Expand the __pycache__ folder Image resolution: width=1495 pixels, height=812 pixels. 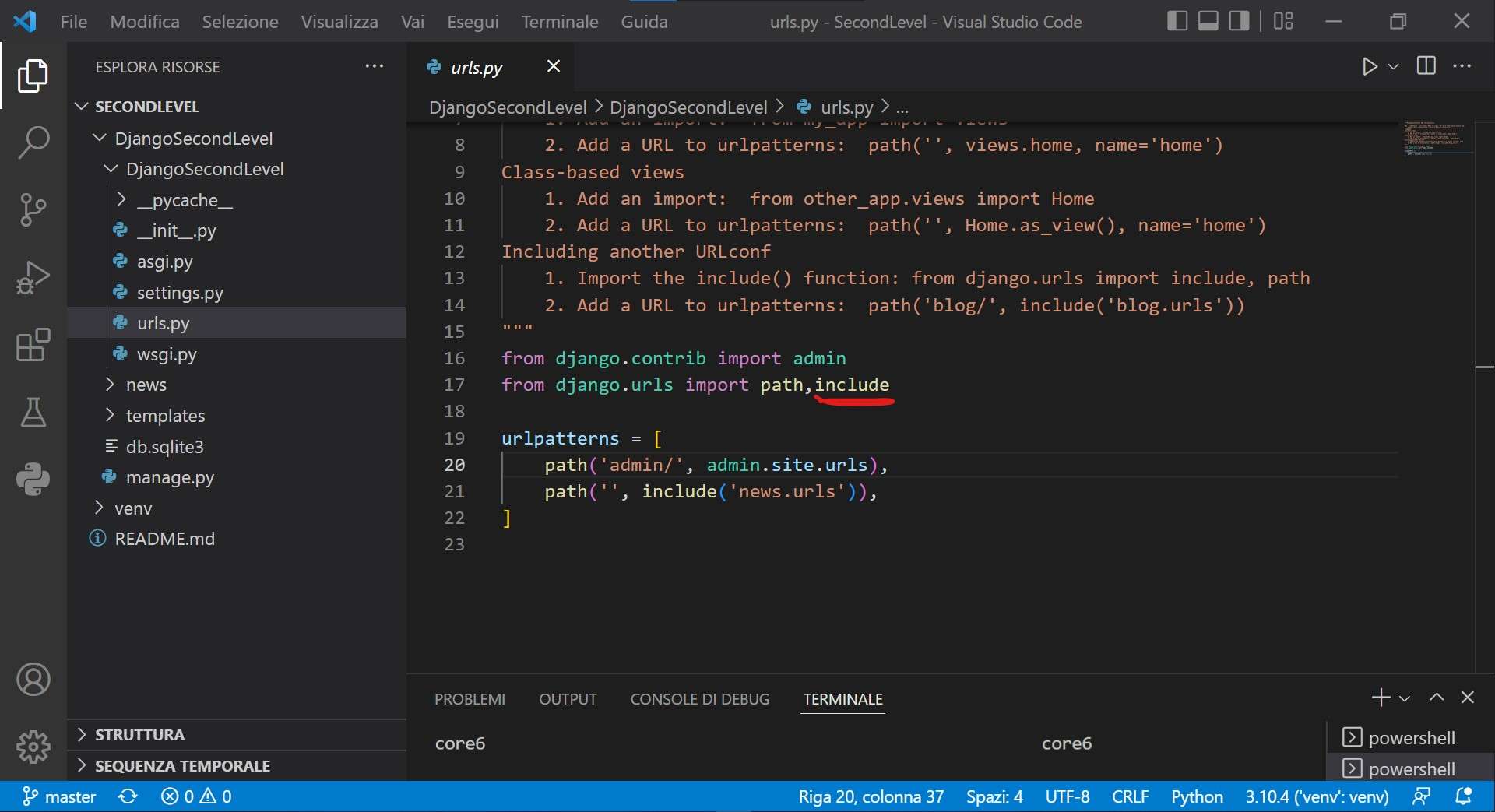click(237, 200)
